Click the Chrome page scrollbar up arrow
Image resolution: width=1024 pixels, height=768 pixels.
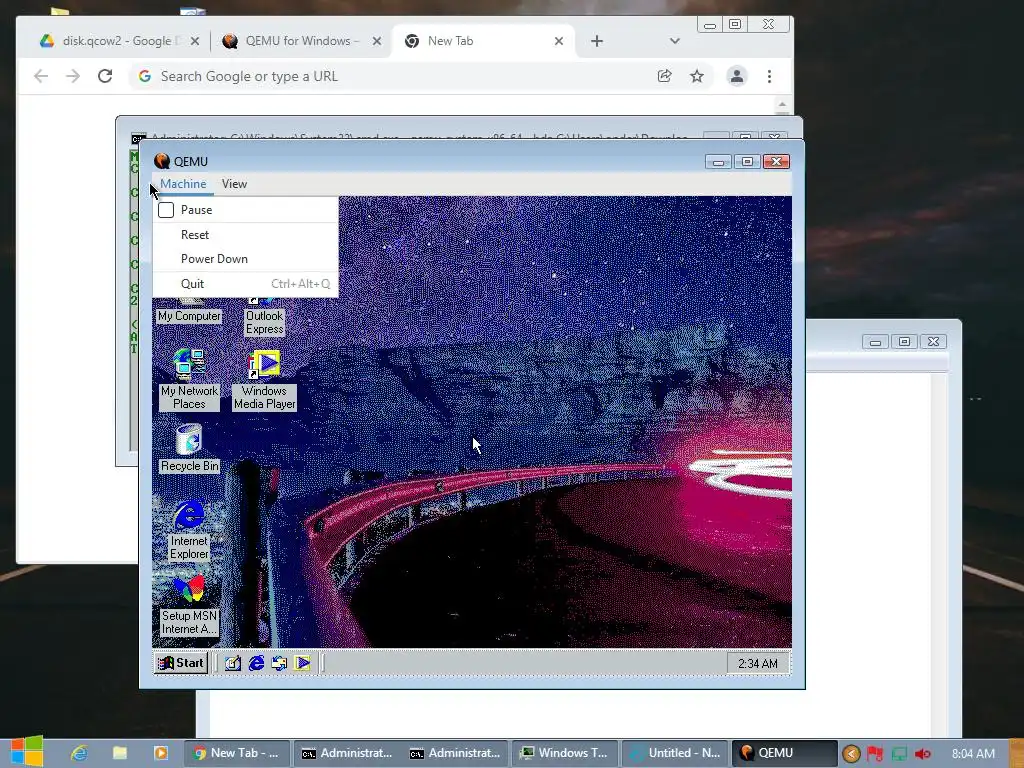click(x=782, y=104)
